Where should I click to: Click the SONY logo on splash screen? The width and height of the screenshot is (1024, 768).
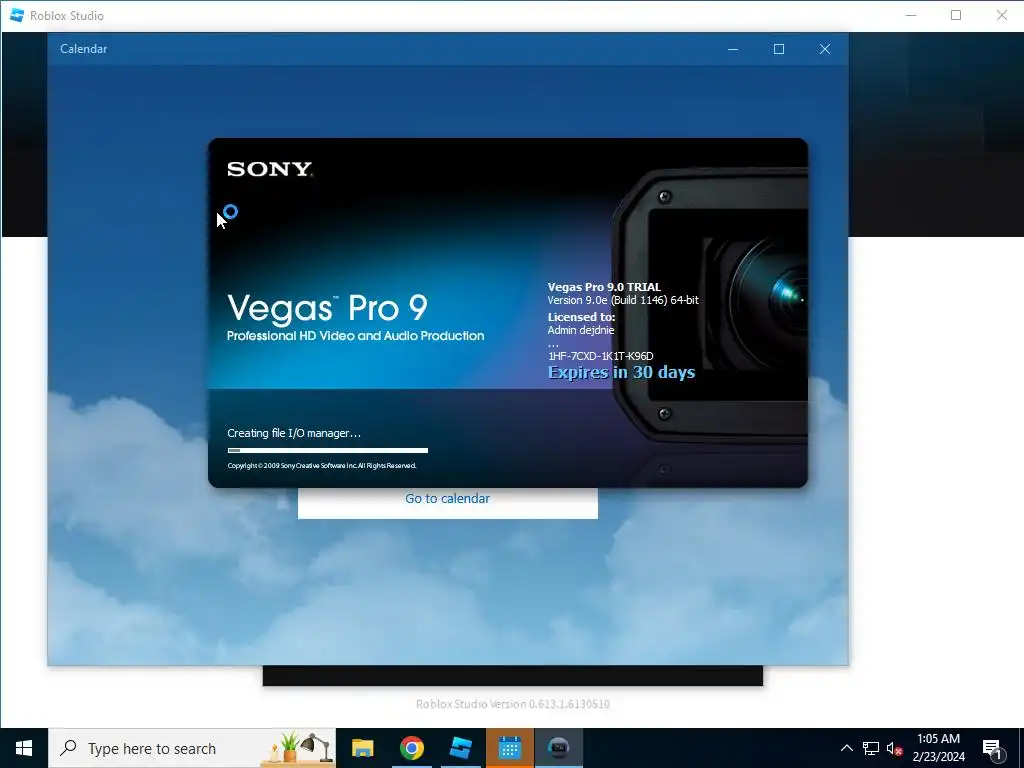tap(270, 169)
